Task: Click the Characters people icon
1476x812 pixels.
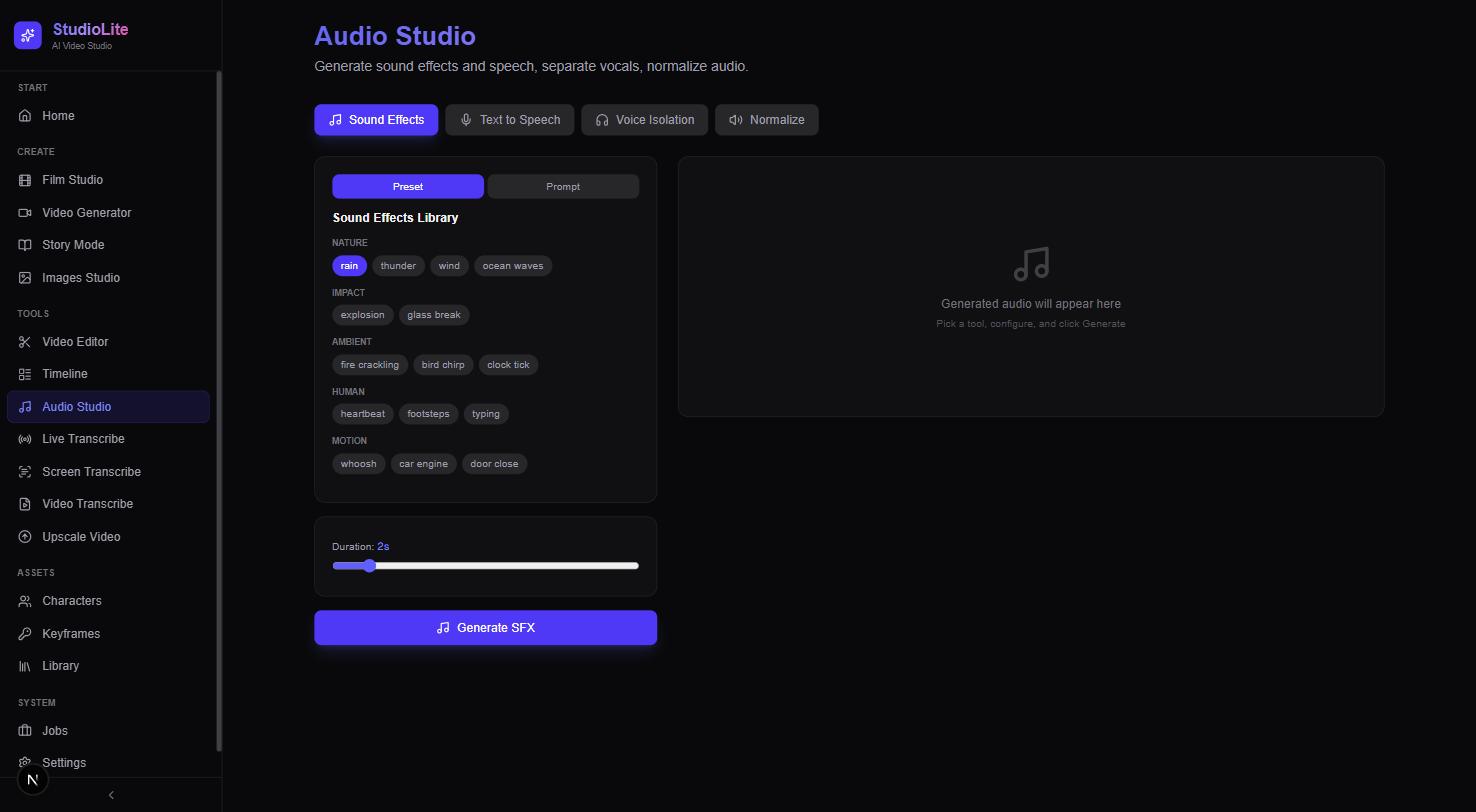Action: point(25,601)
